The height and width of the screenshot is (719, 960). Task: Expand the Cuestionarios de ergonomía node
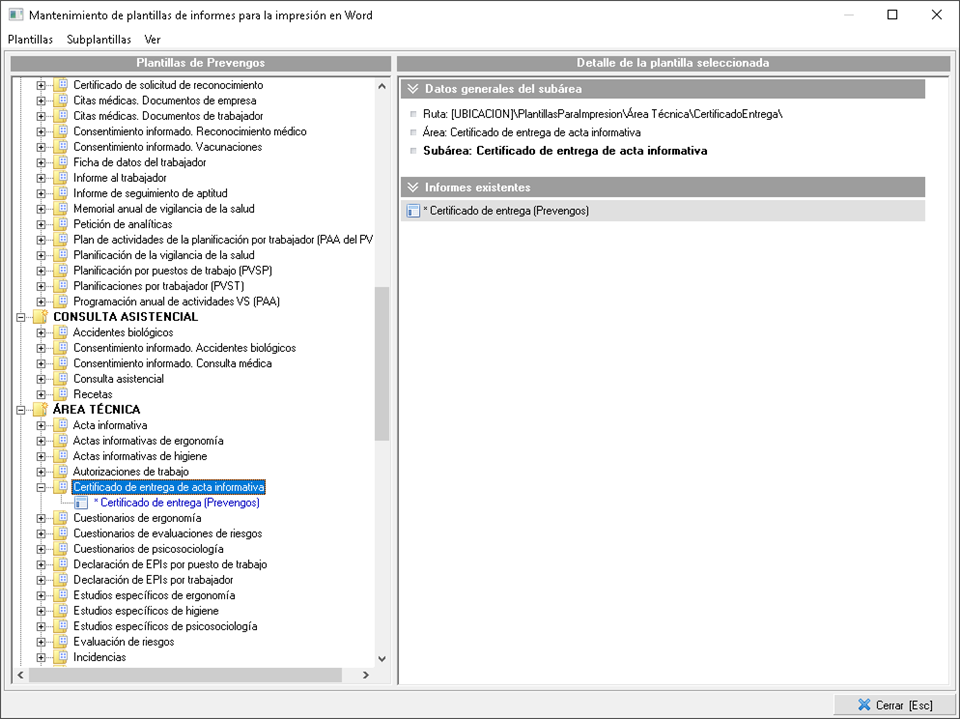41,518
